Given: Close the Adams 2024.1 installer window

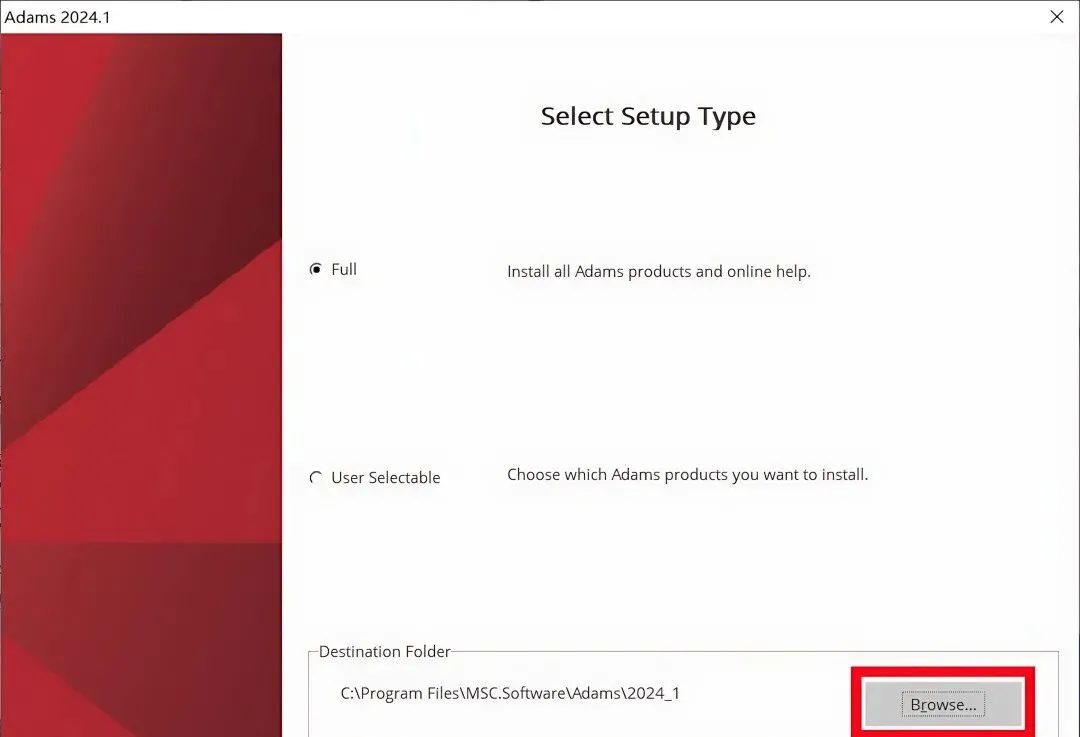Looking at the screenshot, I should 1057,17.
